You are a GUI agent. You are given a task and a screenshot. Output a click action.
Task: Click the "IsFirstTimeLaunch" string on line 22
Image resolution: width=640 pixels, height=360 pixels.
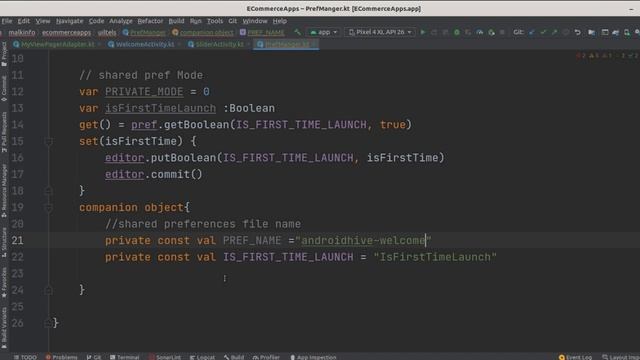coord(435,257)
